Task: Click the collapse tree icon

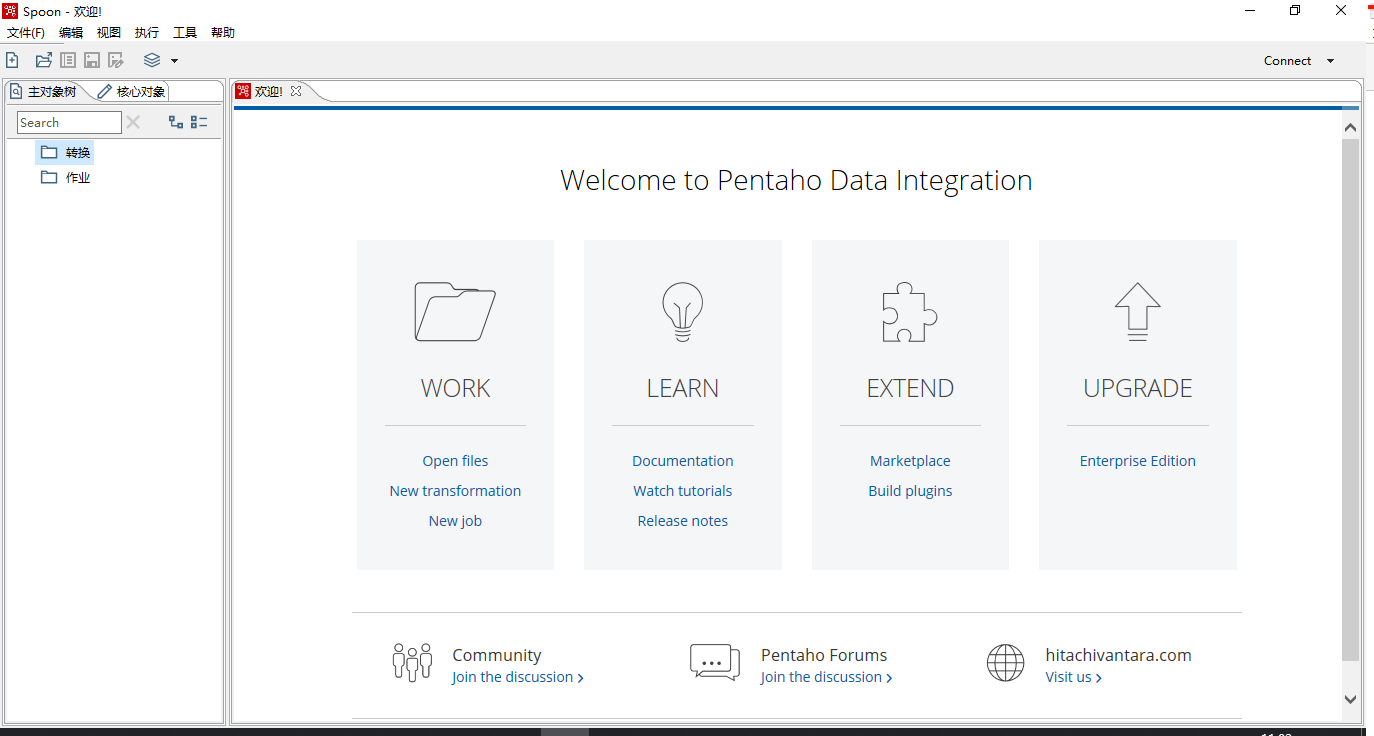Action: pyautogui.click(x=199, y=122)
